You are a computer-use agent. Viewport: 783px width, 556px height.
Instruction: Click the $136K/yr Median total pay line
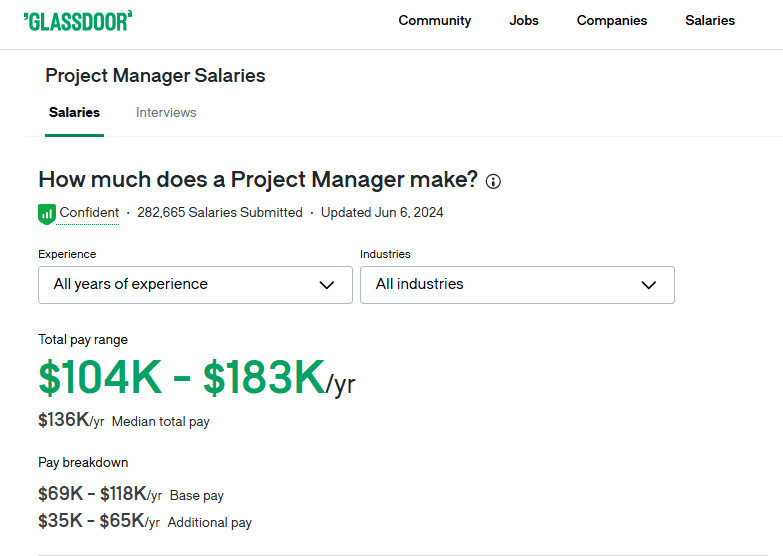(x=124, y=420)
